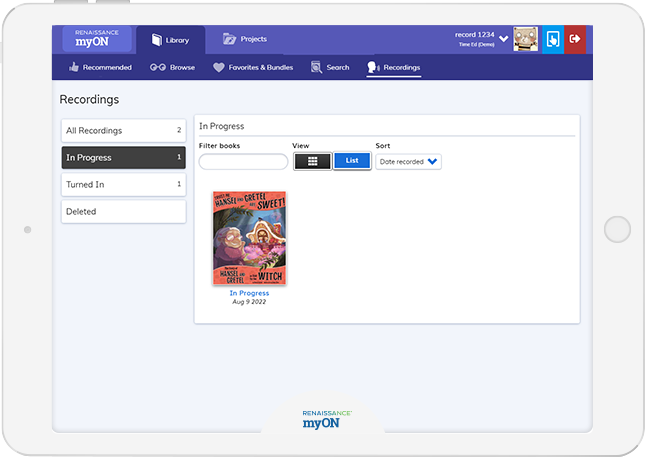The width and height of the screenshot is (645, 457).
Task: Click the count 2 beside All Recordings
Action: click(x=179, y=130)
